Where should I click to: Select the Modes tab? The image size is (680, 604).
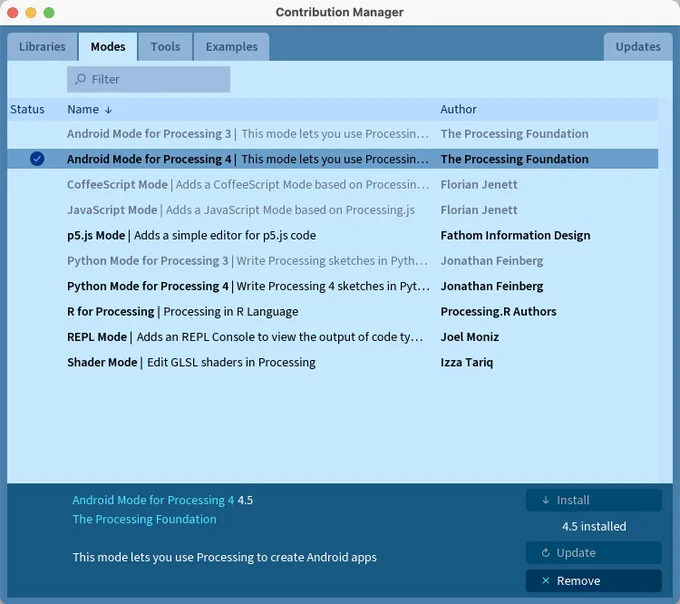pos(108,46)
